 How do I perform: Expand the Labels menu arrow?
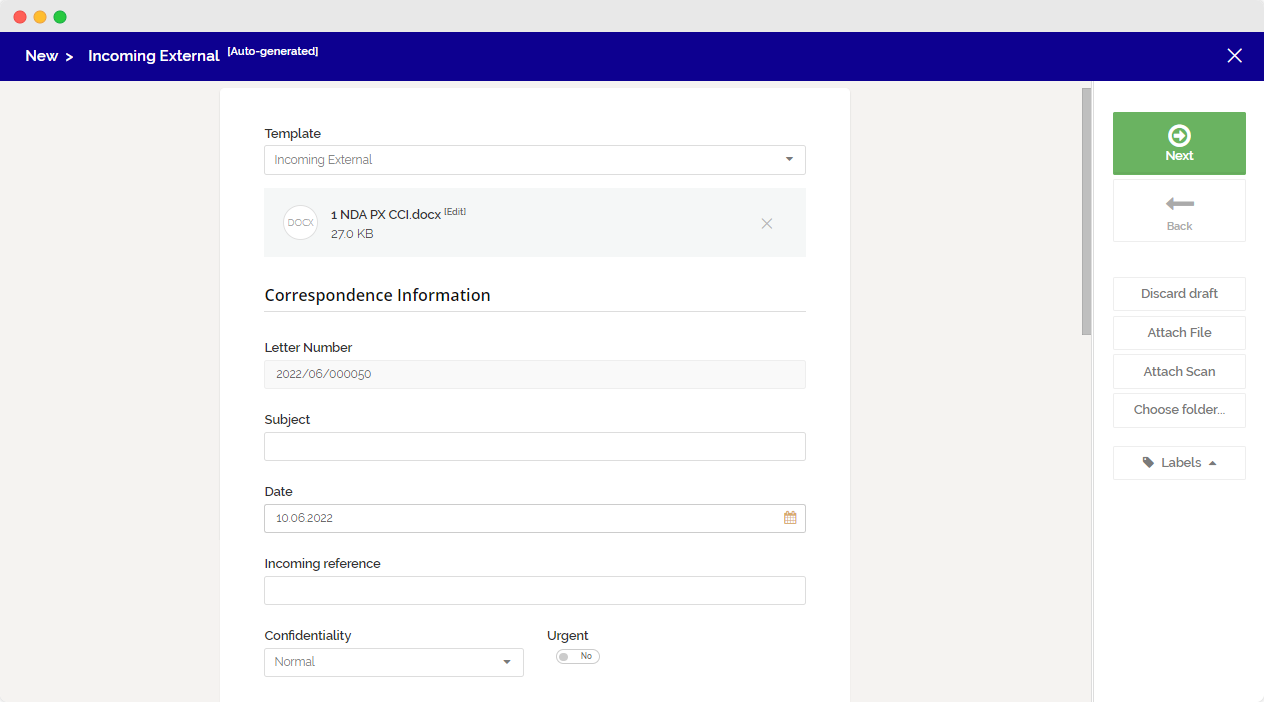(x=1212, y=463)
